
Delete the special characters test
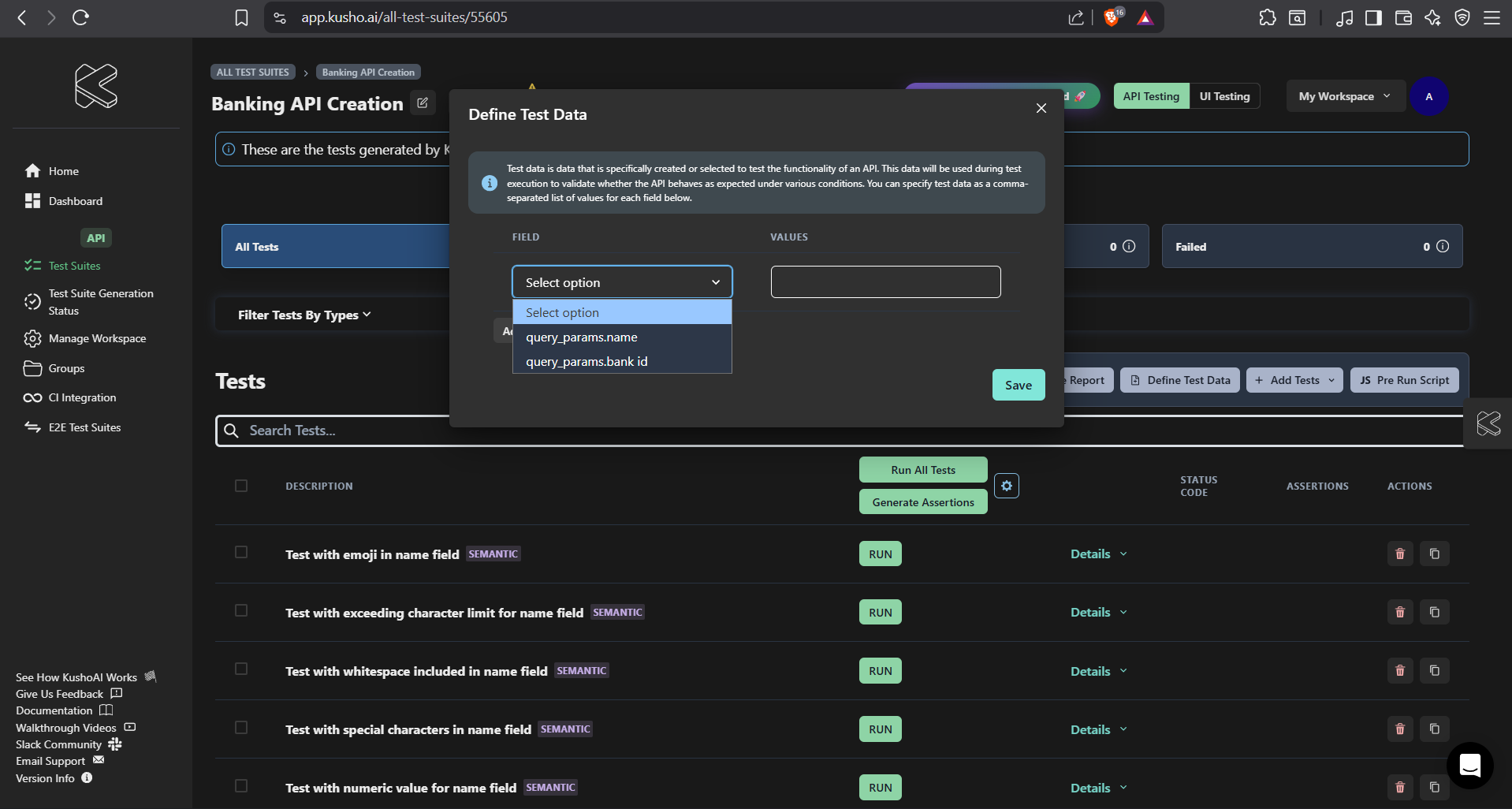[x=1400, y=729]
